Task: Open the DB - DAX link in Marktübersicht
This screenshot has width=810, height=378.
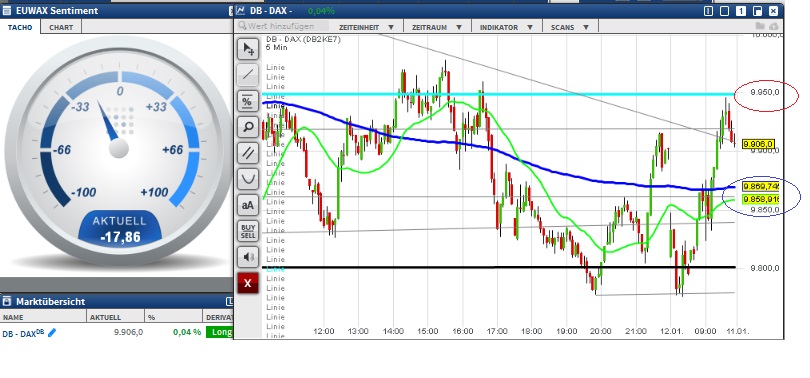Action: 23,334
